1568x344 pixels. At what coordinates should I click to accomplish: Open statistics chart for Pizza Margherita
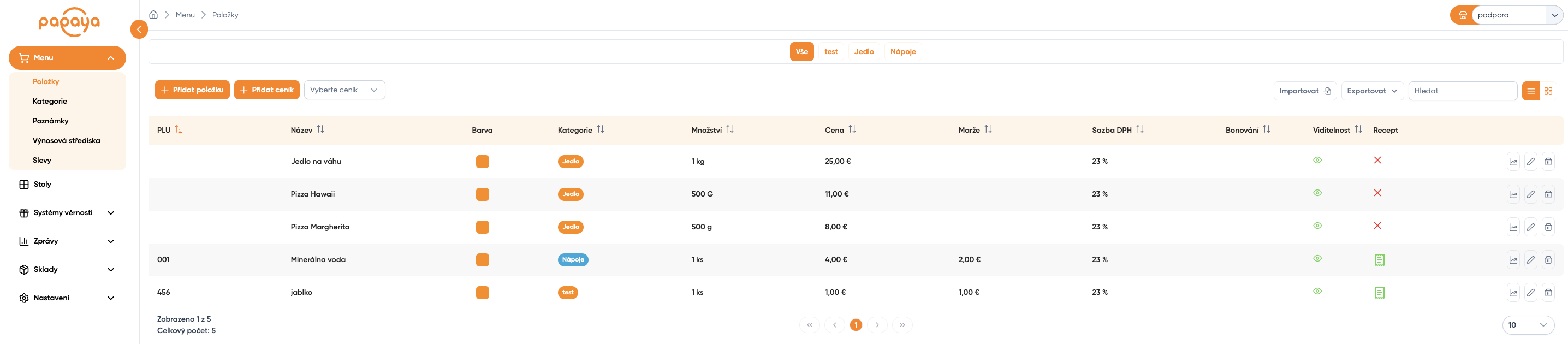click(1513, 227)
